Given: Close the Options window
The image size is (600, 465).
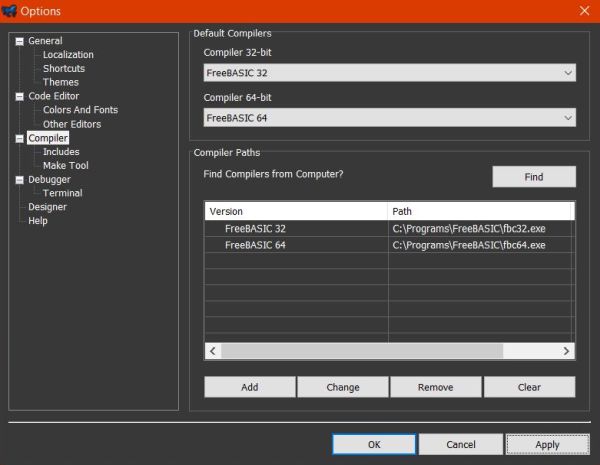Looking at the screenshot, I should 584,11.
